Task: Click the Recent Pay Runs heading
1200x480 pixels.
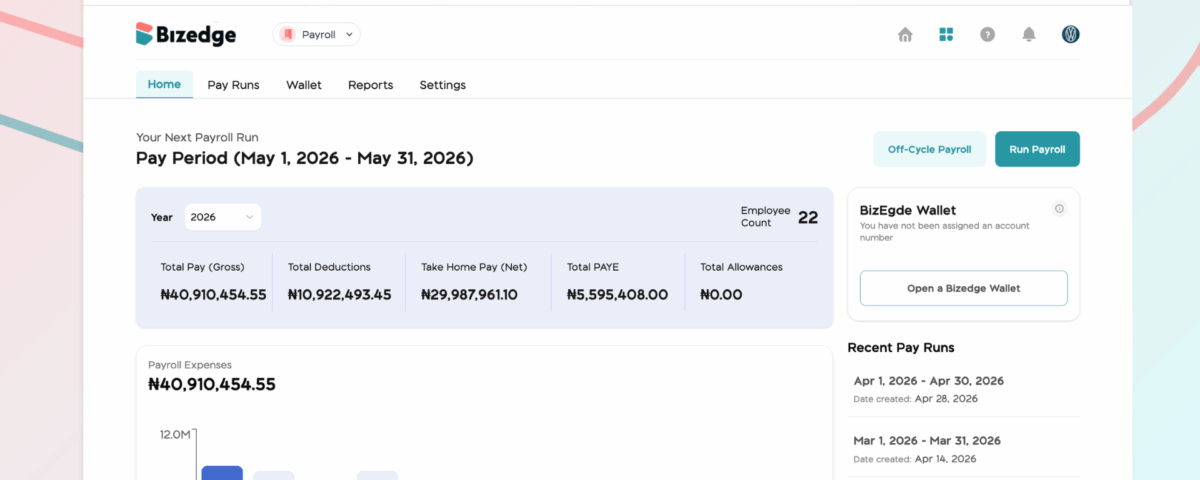Action: (901, 347)
